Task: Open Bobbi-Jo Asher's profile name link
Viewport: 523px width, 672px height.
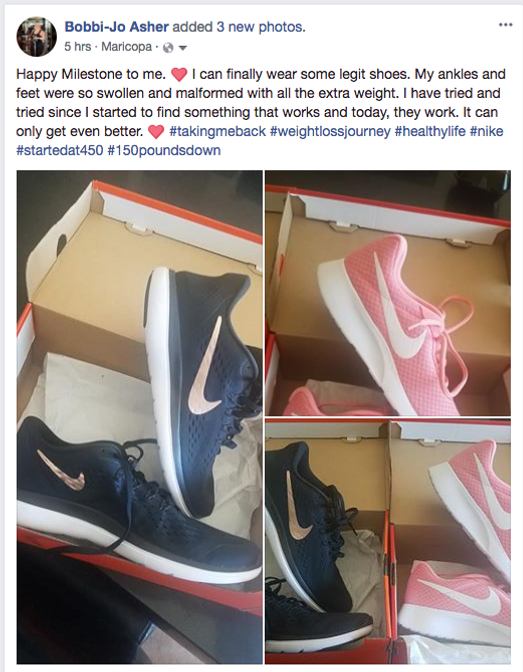Action: (x=117, y=27)
